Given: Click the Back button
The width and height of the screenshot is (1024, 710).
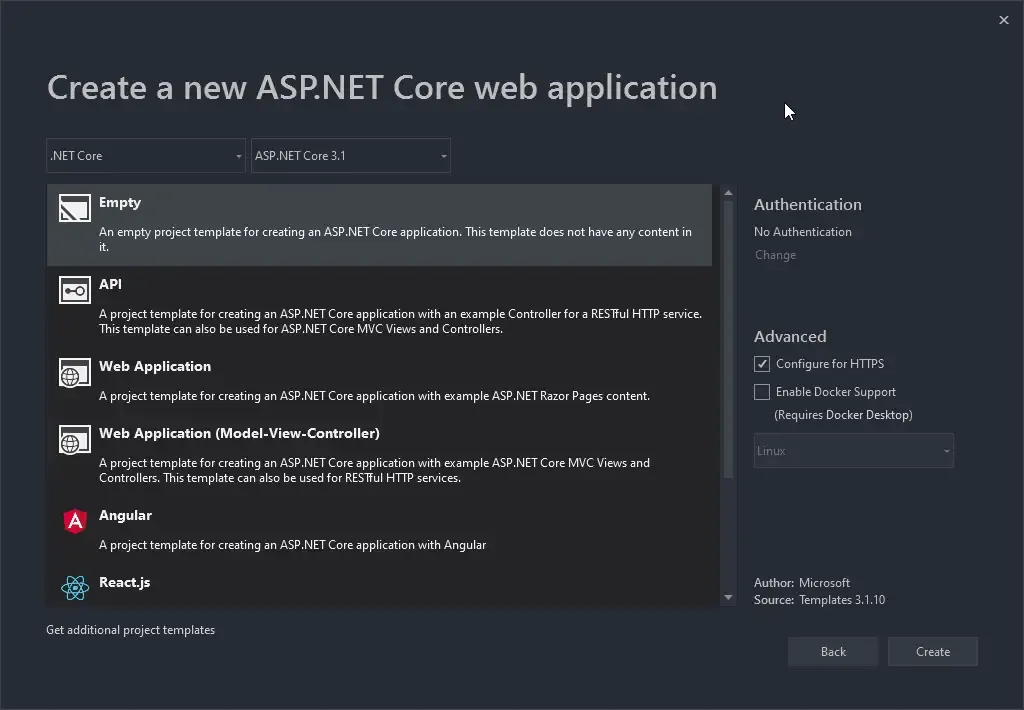Looking at the screenshot, I should [x=833, y=651].
